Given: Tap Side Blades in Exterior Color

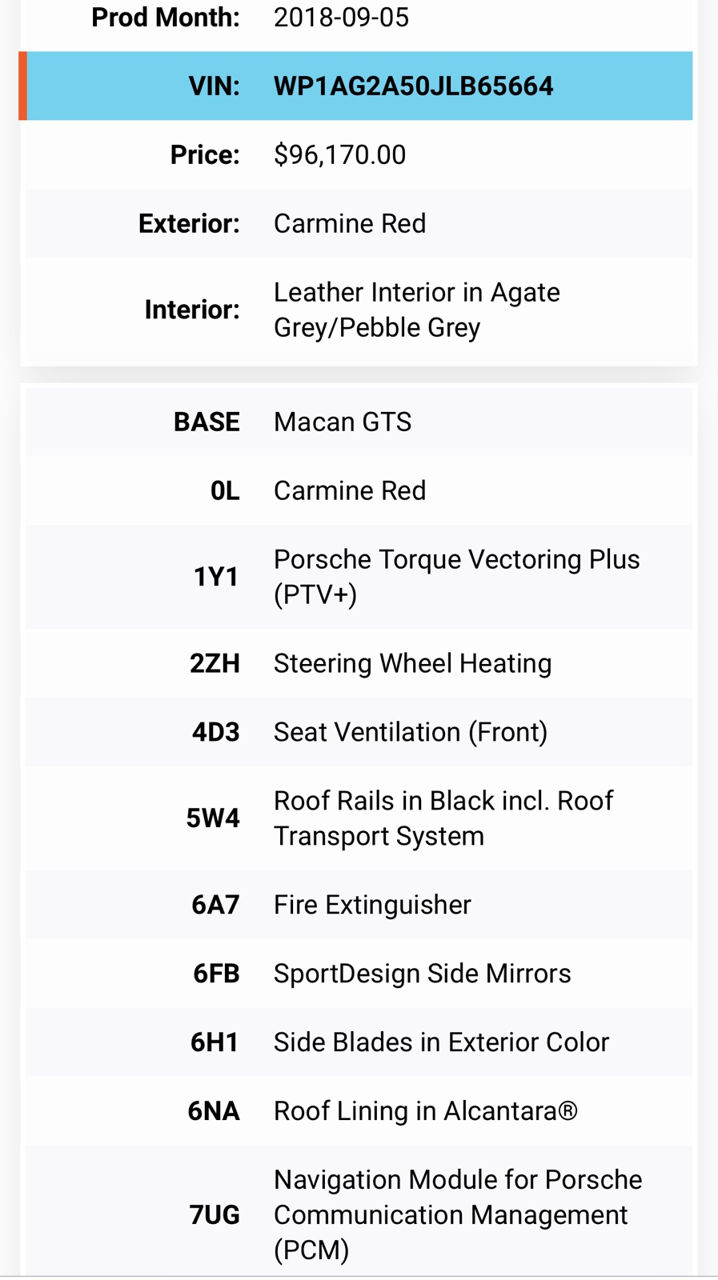Looking at the screenshot, I should (441, 1042).
